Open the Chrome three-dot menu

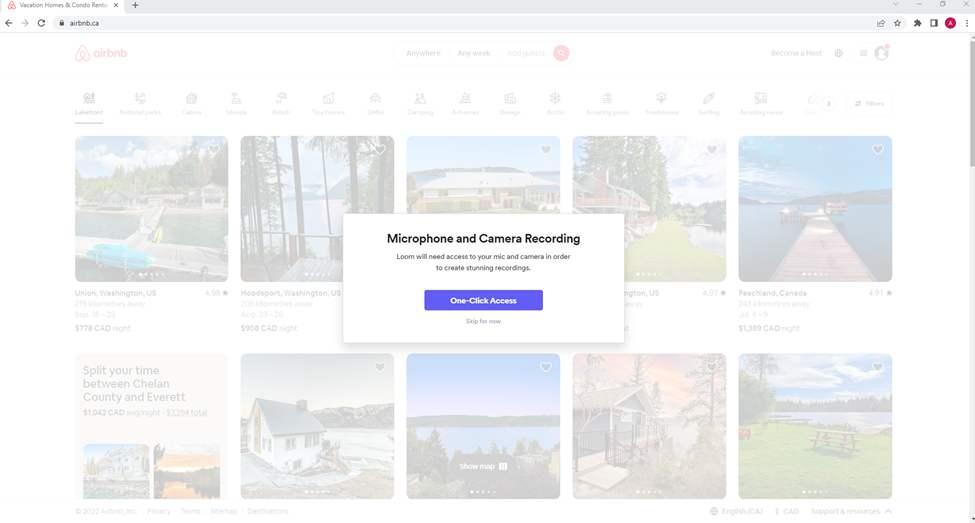tap(967, 23)
